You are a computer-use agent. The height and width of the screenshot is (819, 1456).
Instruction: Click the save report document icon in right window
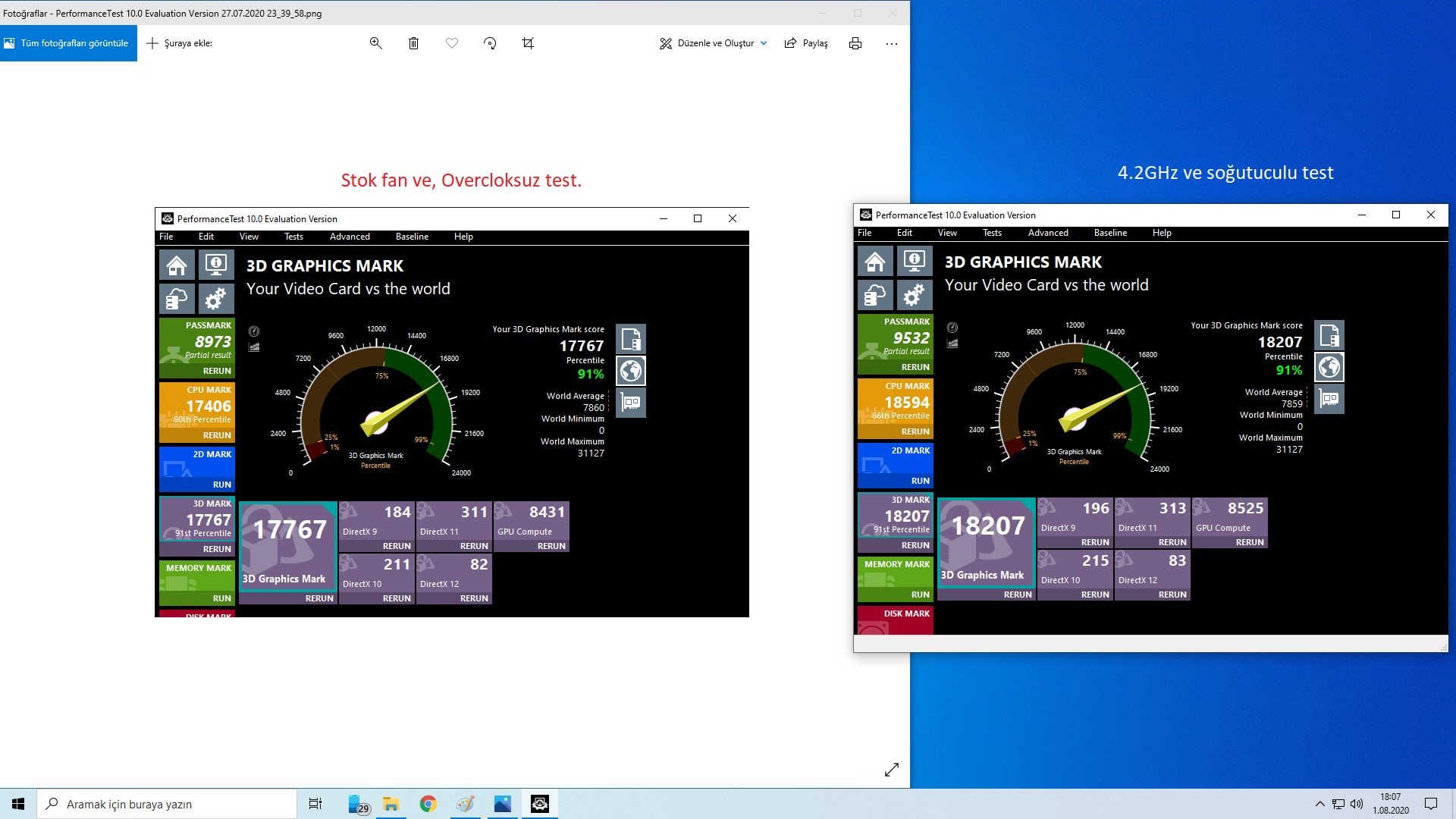pos(1329,335)
